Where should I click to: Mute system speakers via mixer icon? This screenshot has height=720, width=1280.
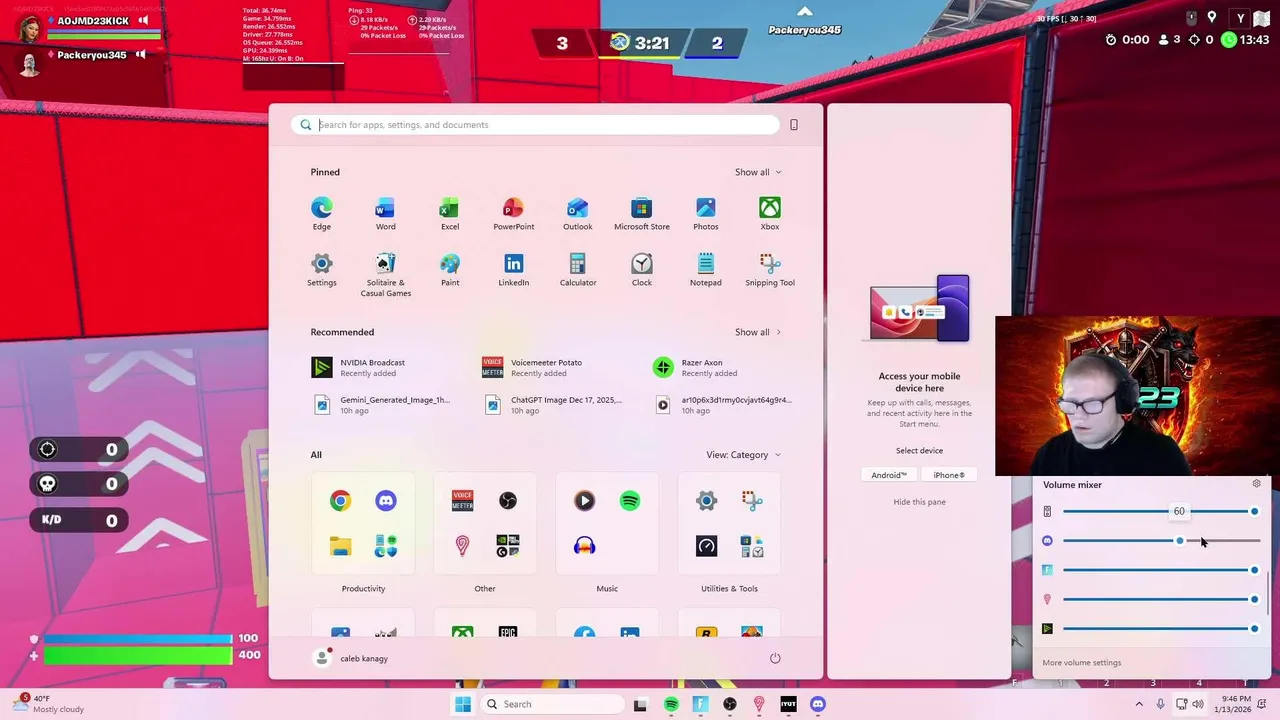point(1047,512)
